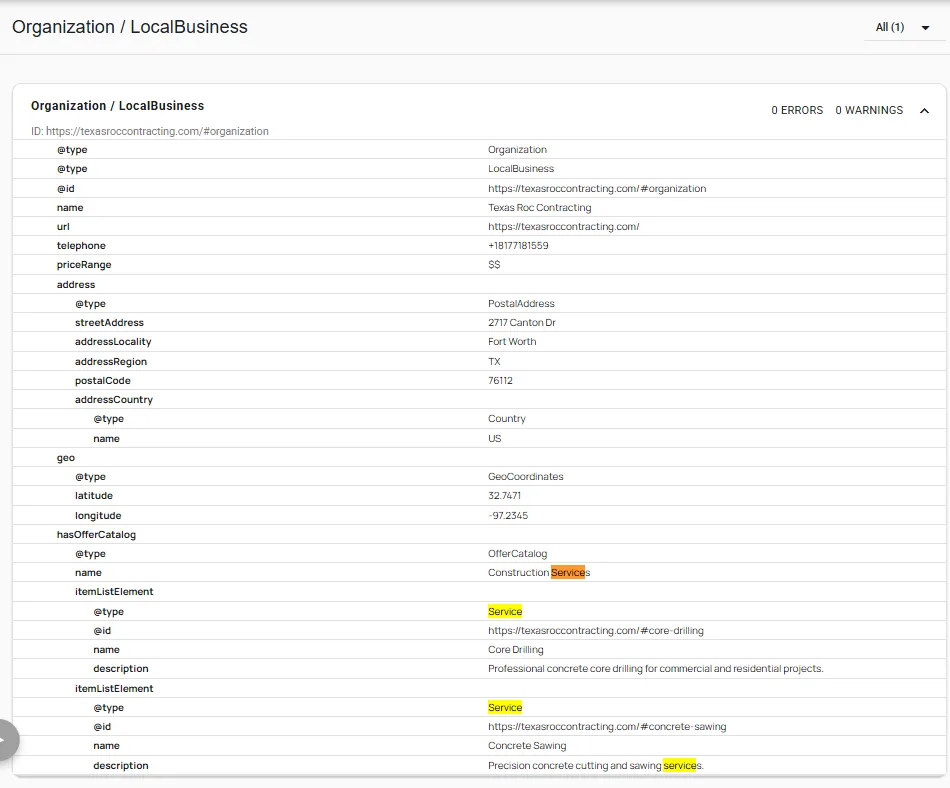Click the LocalBusiness @type value
This screenshot has width=950, height=788.
pyautogui.click(x=521, y=168)
